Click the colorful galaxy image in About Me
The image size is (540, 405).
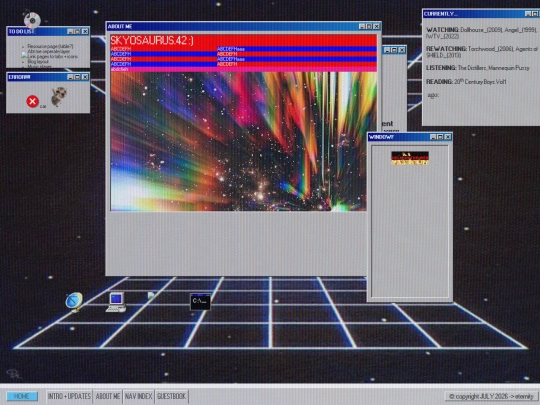tap(238, 141)
